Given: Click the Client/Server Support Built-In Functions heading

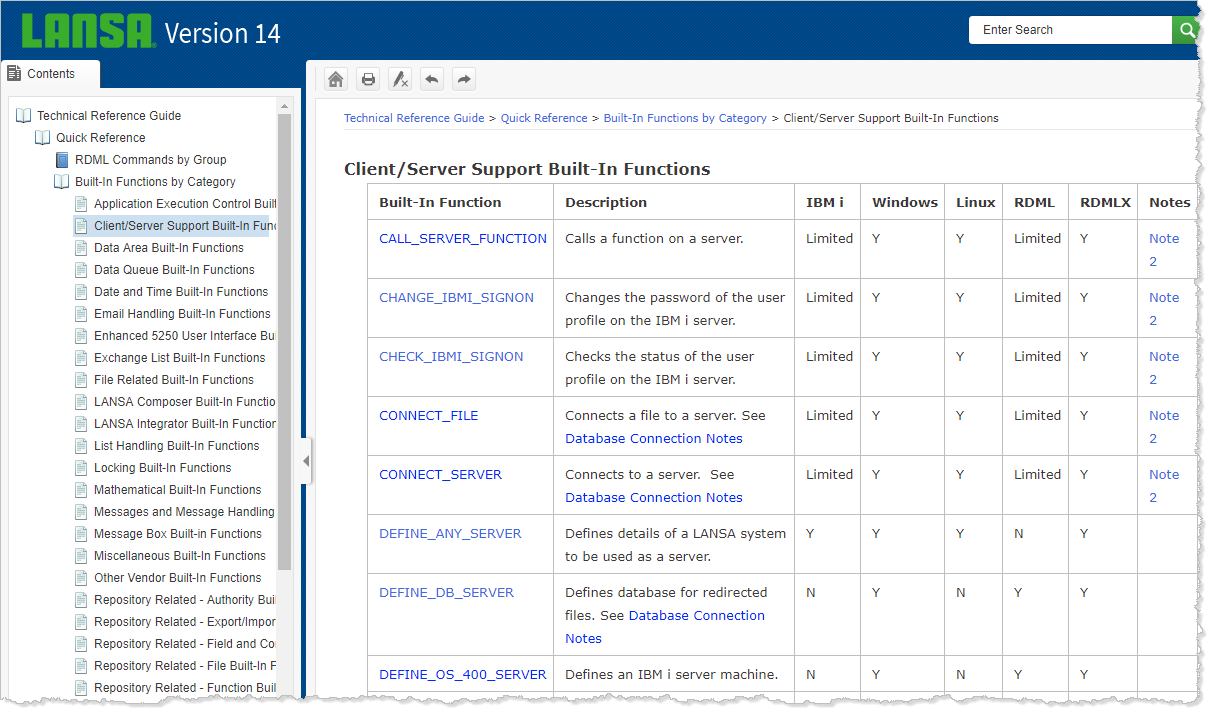Looking at the screenshot, I should click(527, 169).
